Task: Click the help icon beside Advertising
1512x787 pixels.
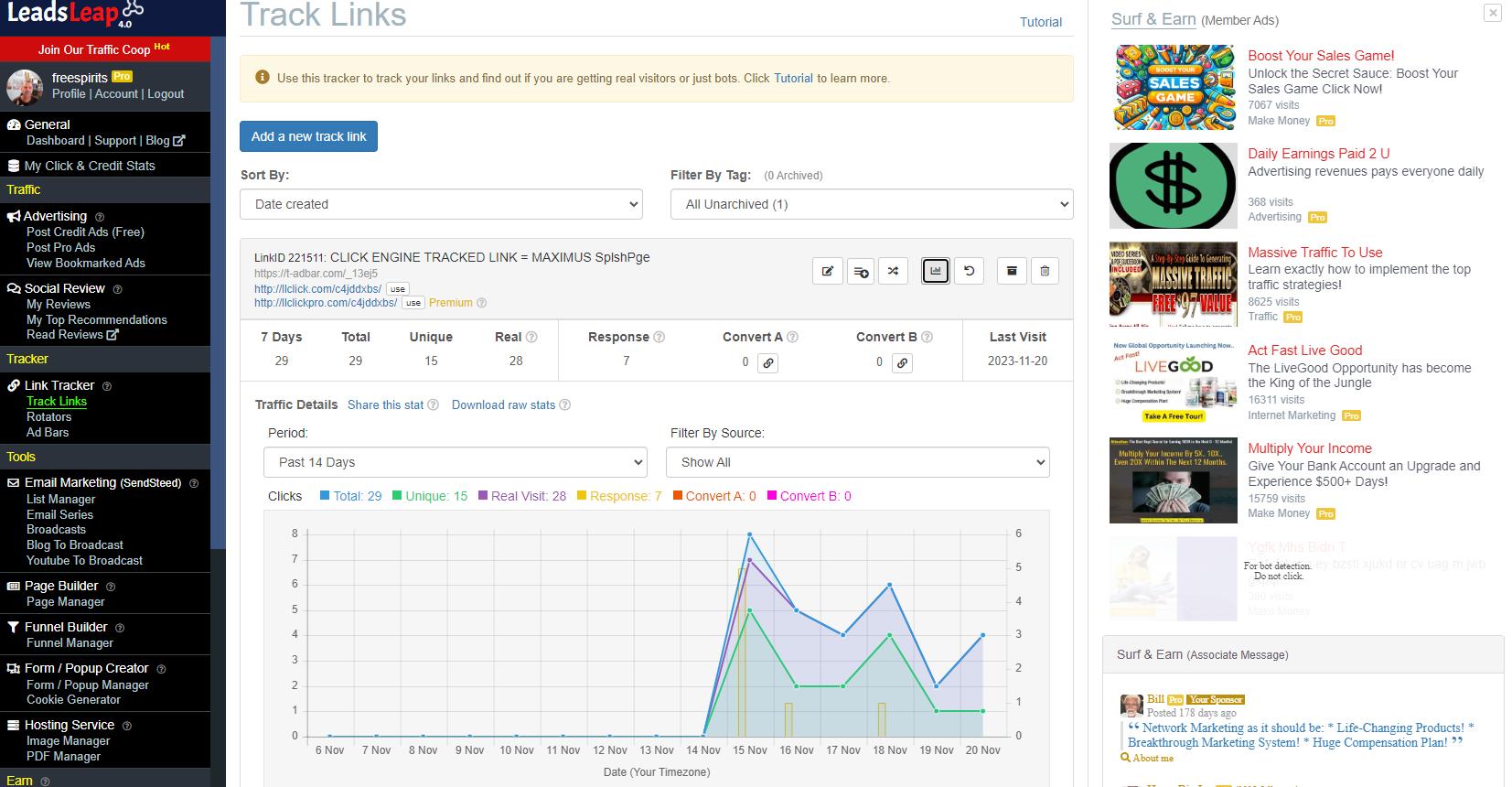Action: click(100, 217)
